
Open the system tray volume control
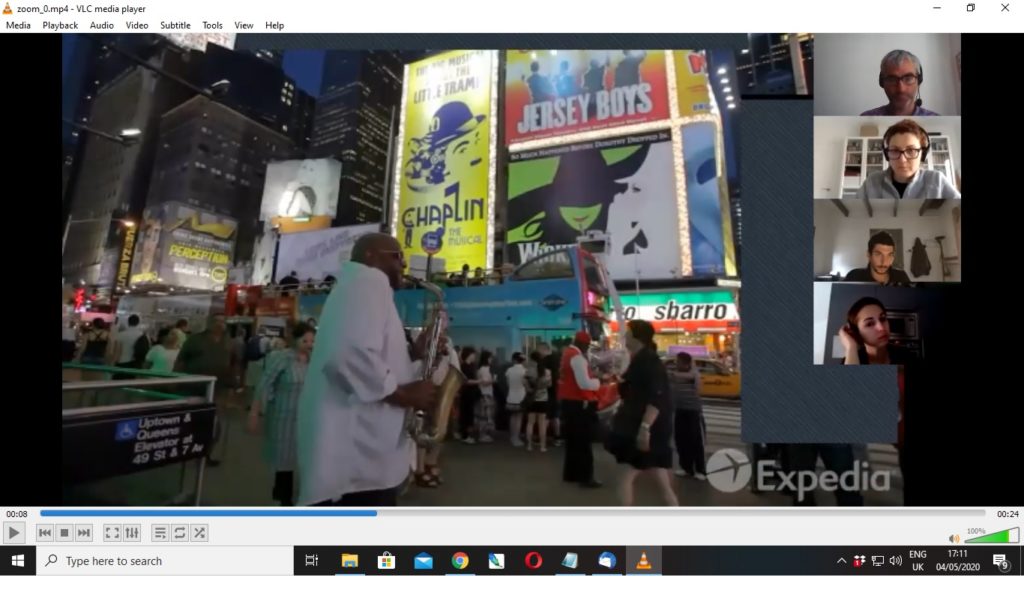(x=895, y=561)
